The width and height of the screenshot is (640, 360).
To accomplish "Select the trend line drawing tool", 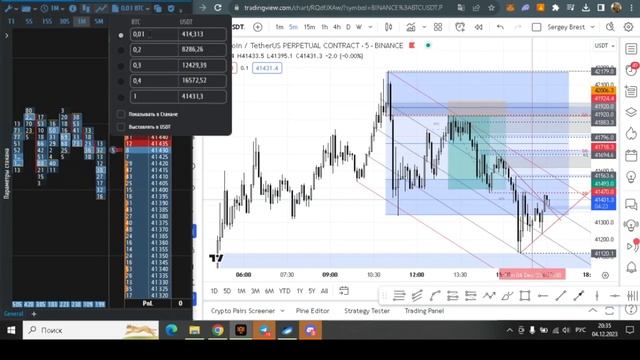I will (x=561, y=296).
